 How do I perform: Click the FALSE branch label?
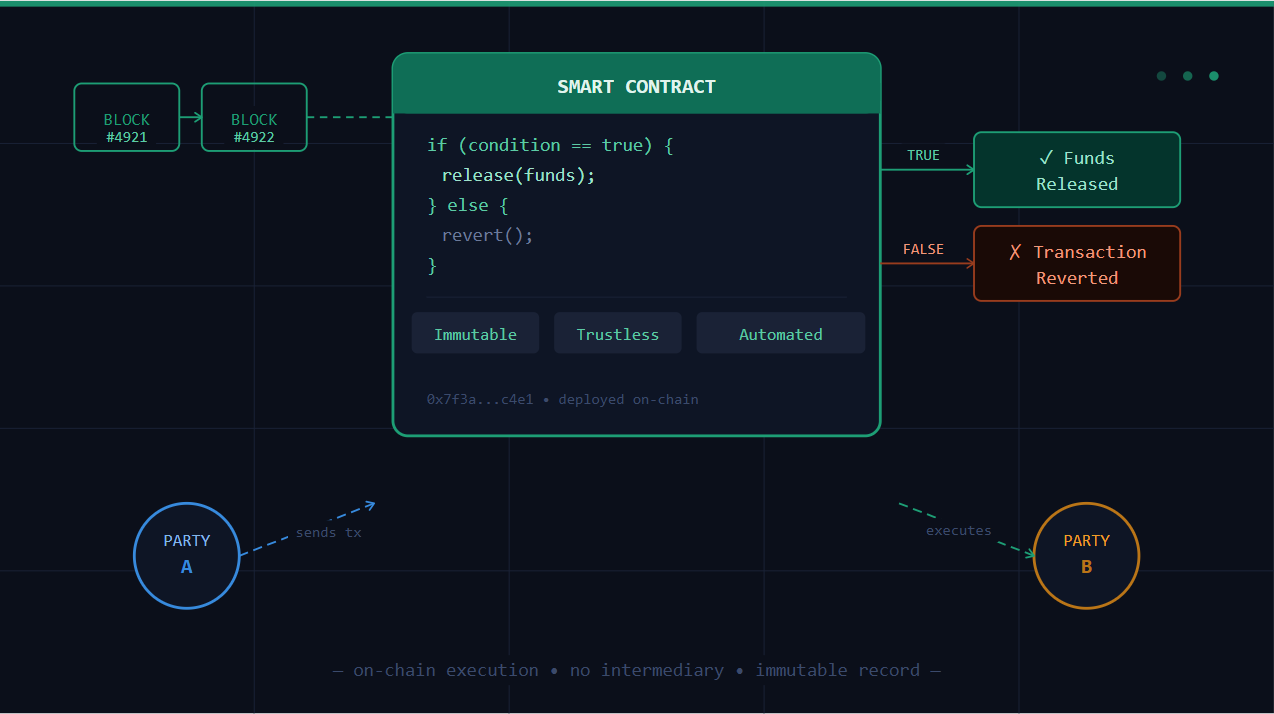(923, 249)
